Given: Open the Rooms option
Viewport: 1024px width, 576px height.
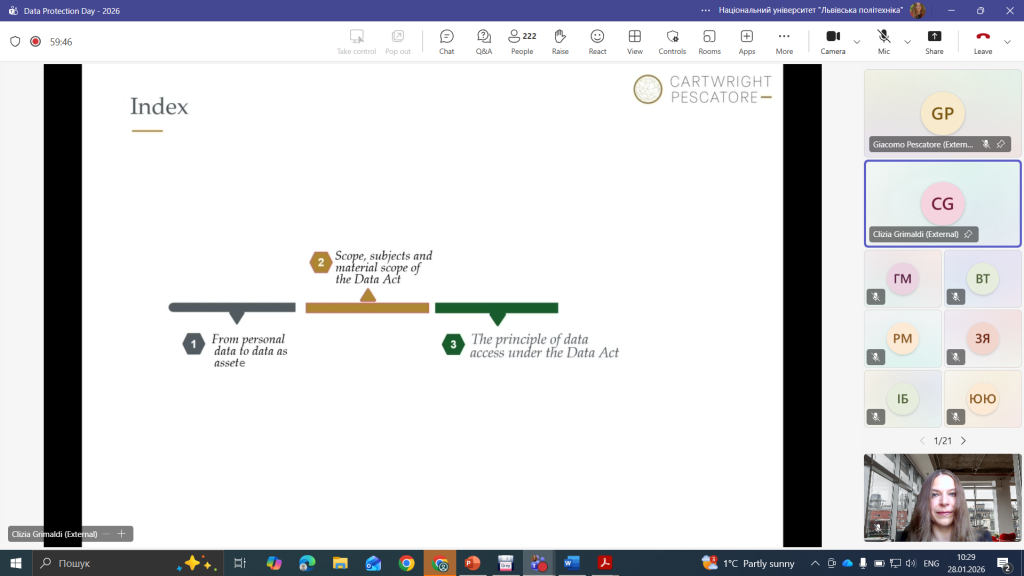Looking at the screenshot, I should pyautogui.click(x=709, y=41).
